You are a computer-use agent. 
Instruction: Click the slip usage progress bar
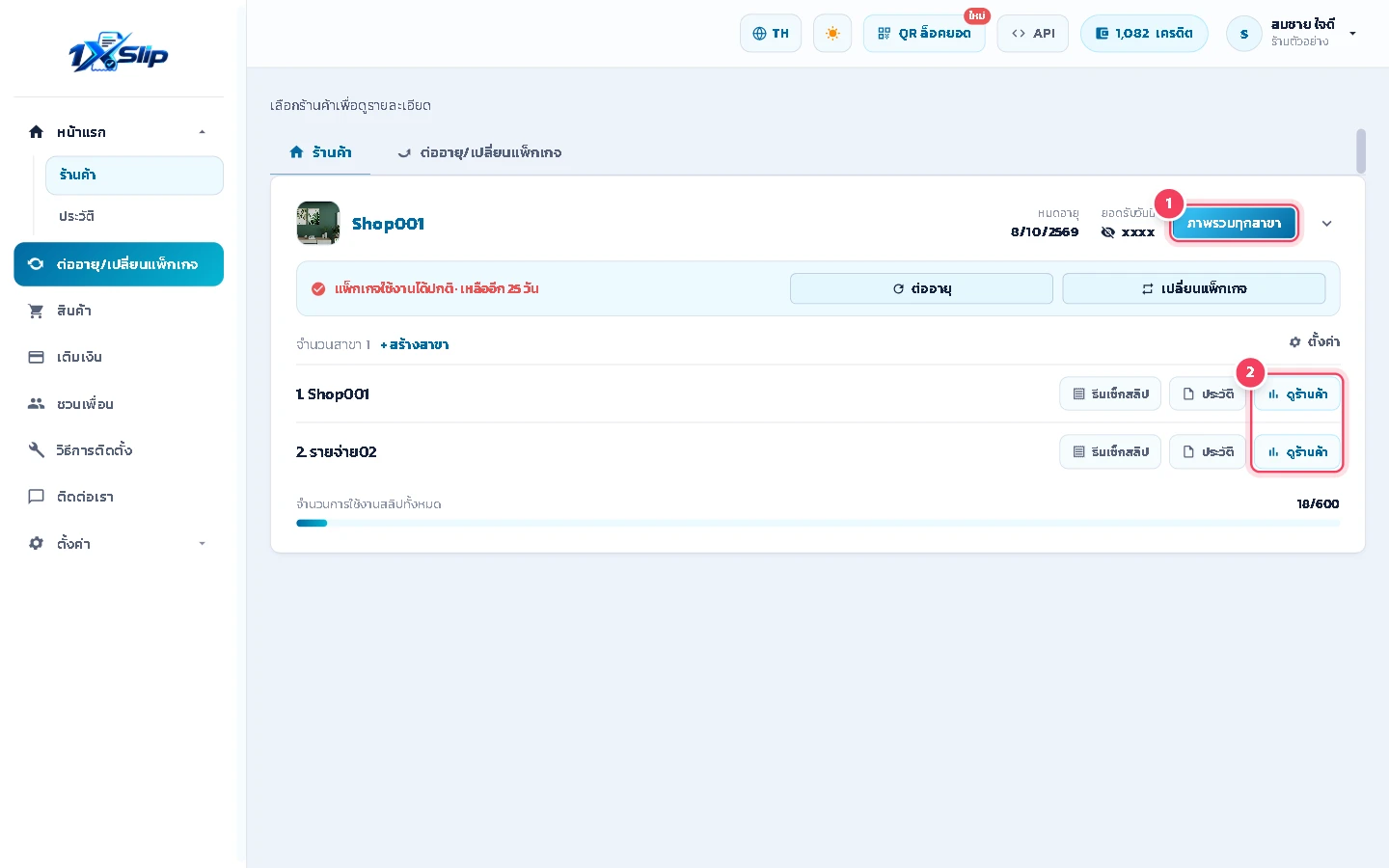(x=818, y=523)
